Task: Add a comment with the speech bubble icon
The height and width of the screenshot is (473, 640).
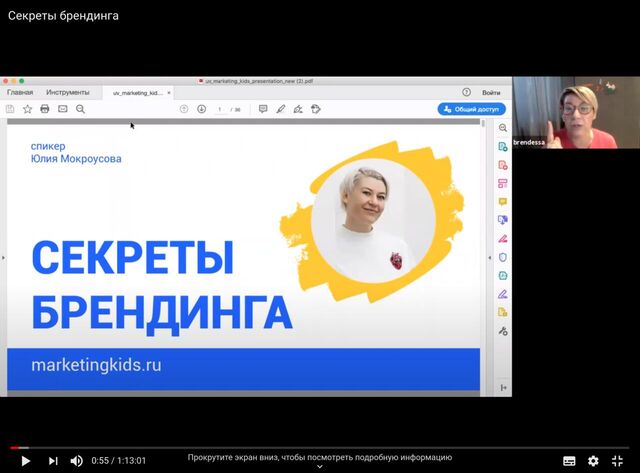Action: (x=263, y=109)
